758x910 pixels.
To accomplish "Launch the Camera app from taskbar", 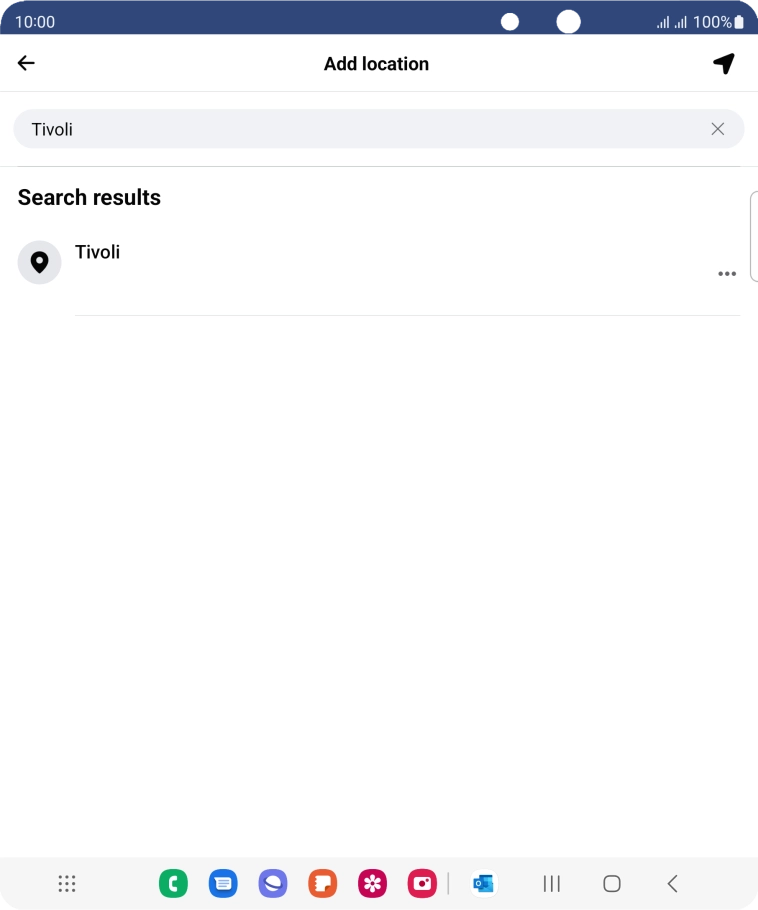I will [423, 884].
